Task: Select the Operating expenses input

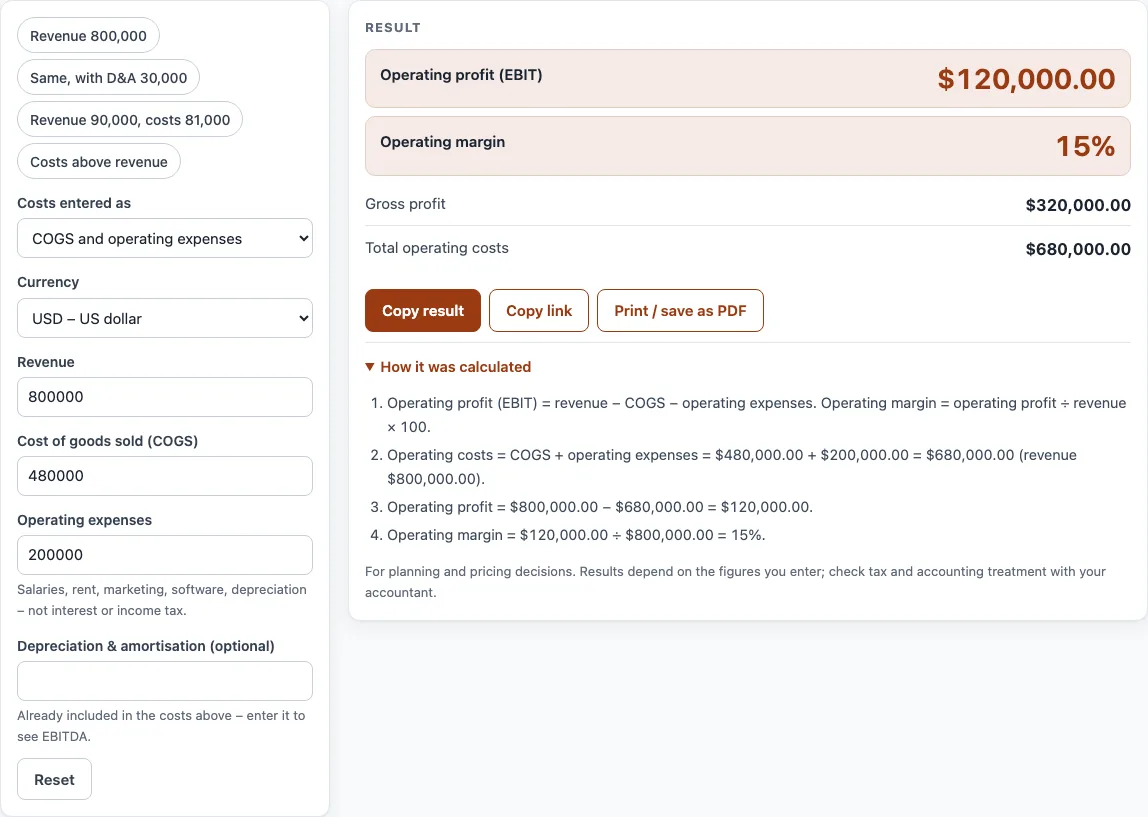Action: pyautogui.click(x=165, y=555)
